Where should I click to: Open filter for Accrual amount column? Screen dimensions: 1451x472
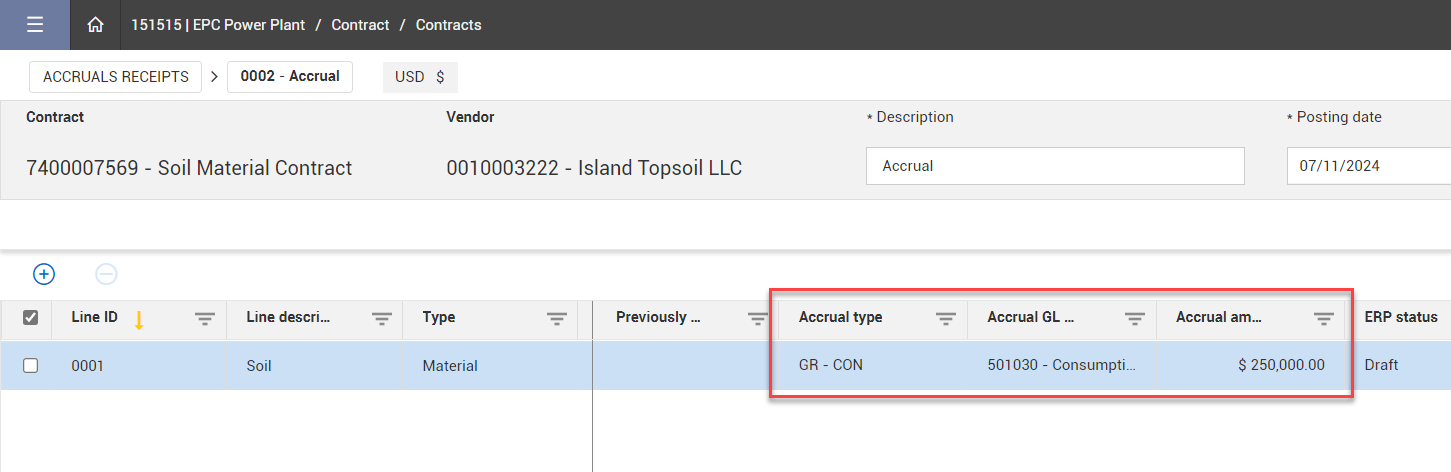click(1324, 319)
